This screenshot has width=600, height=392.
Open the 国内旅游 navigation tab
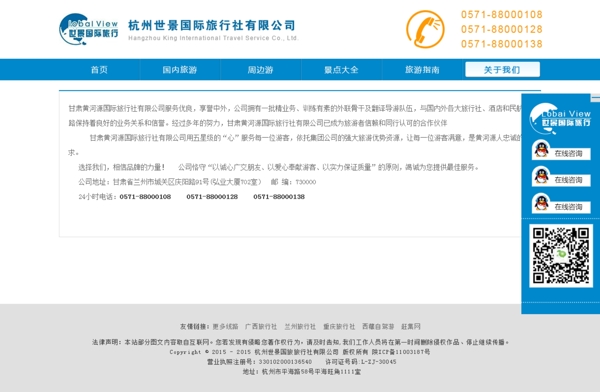[180, 70]
